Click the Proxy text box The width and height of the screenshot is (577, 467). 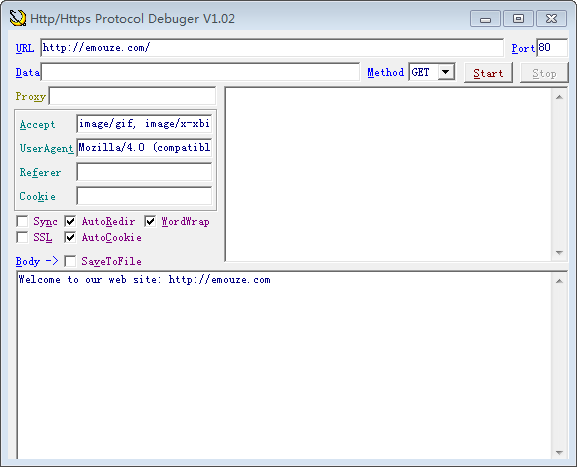(132, 96)
